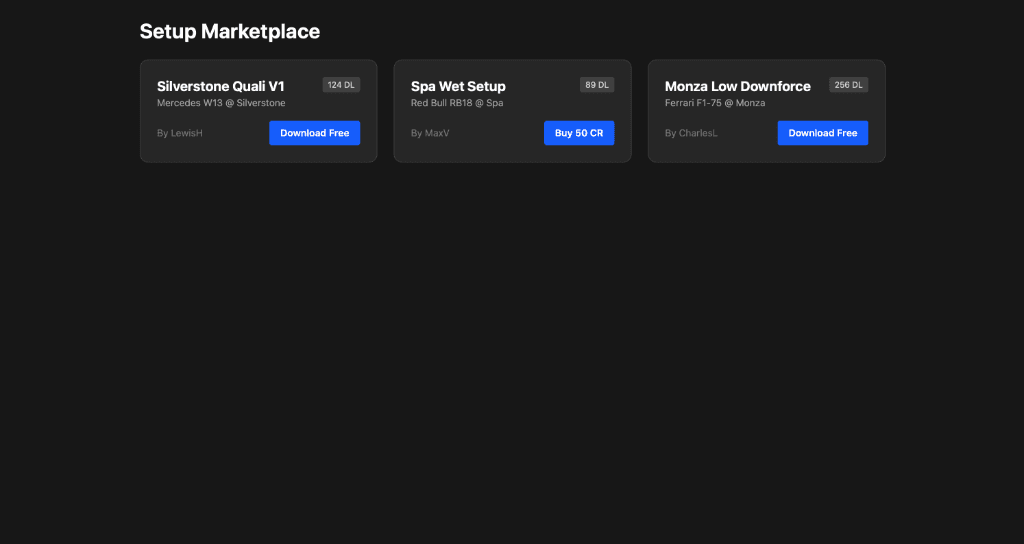This screenshot has width=1024, height=544.
Task: Click the 124 DL download count badge
Action: point(341,85)
